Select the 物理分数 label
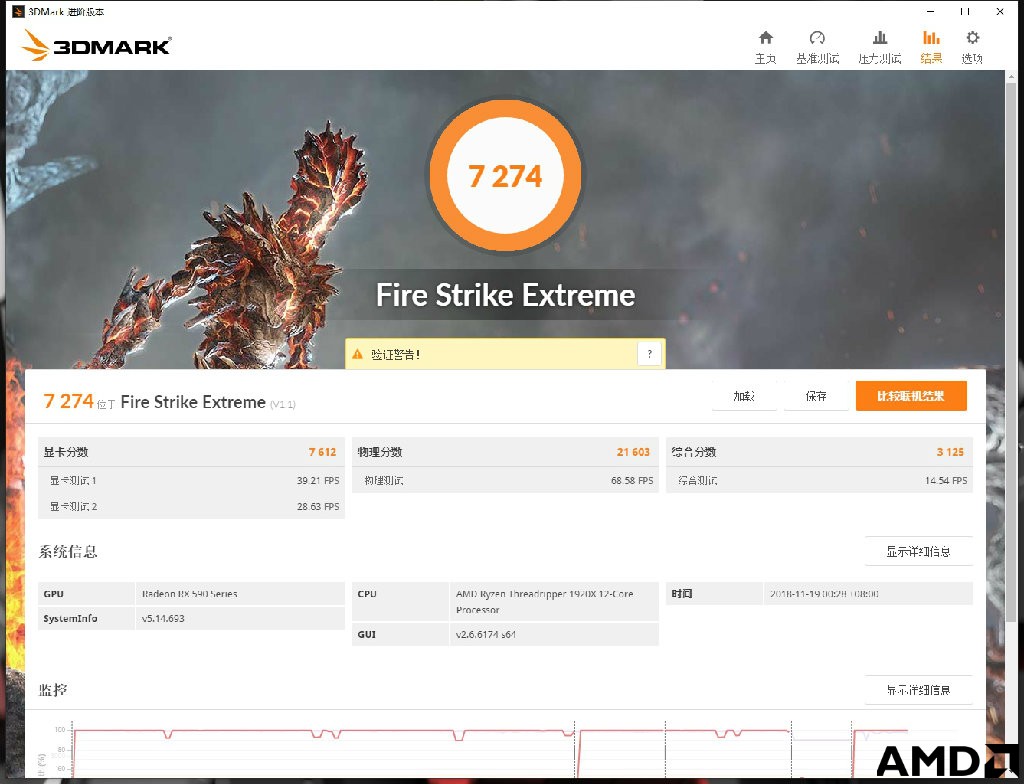This screenshot has width=1024, height=784. coord(380,452)
